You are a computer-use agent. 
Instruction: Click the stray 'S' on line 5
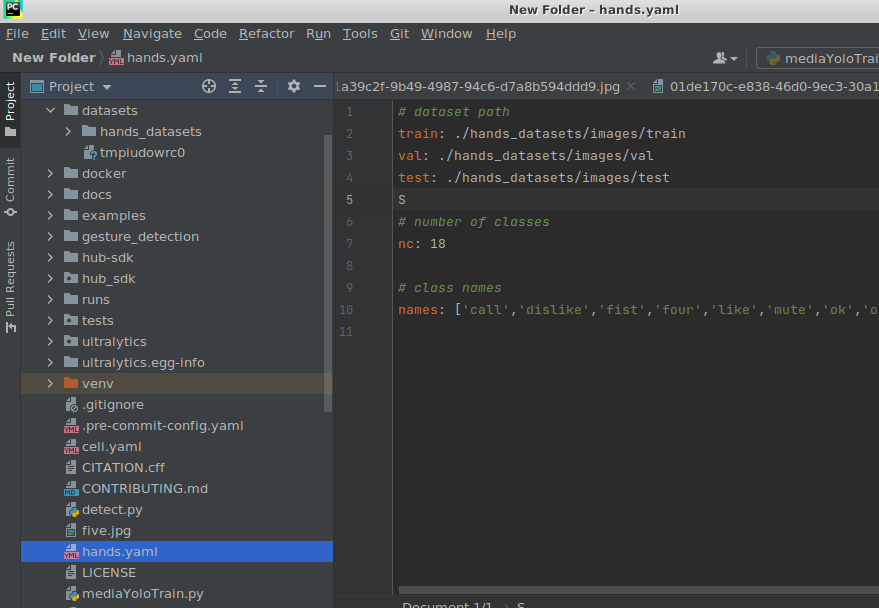click(x=401, y=200)
